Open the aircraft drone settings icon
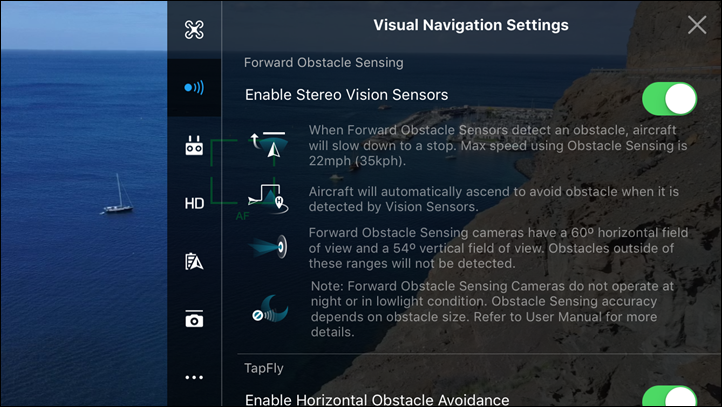 coord(194,30)
